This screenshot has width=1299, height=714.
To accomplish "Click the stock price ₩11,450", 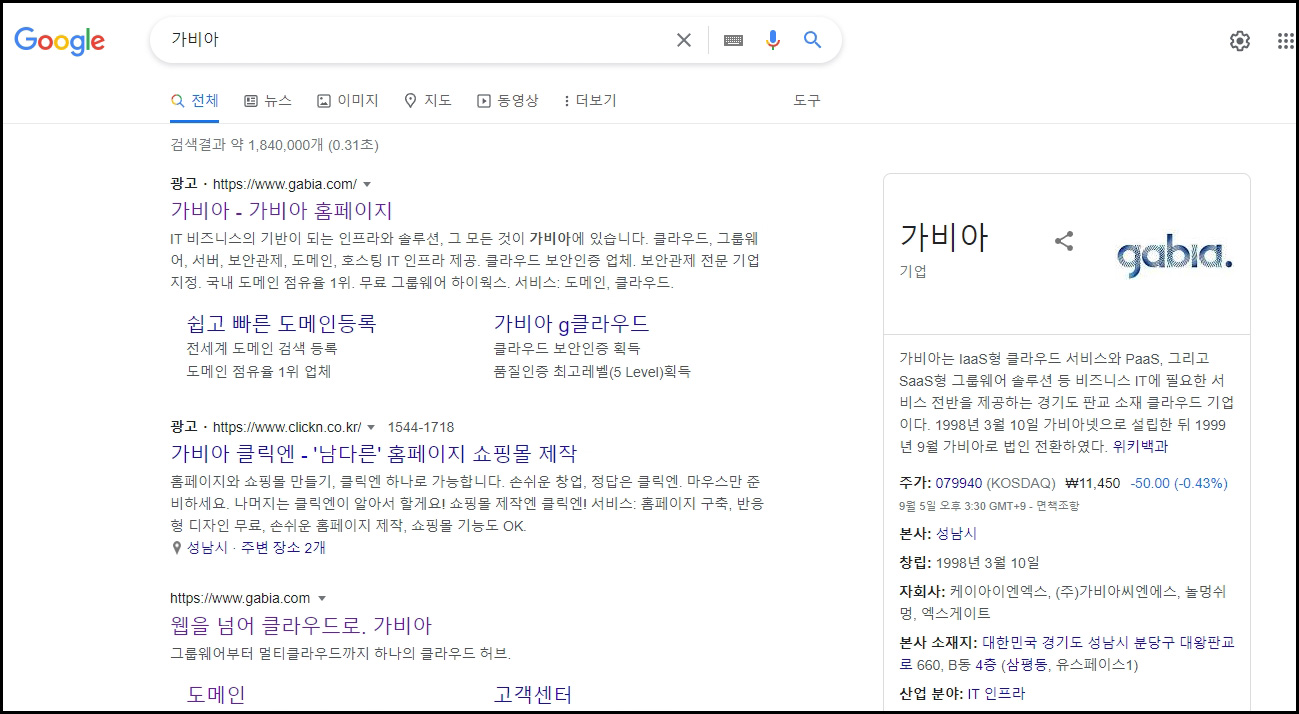I will (x=1093, y=483).
